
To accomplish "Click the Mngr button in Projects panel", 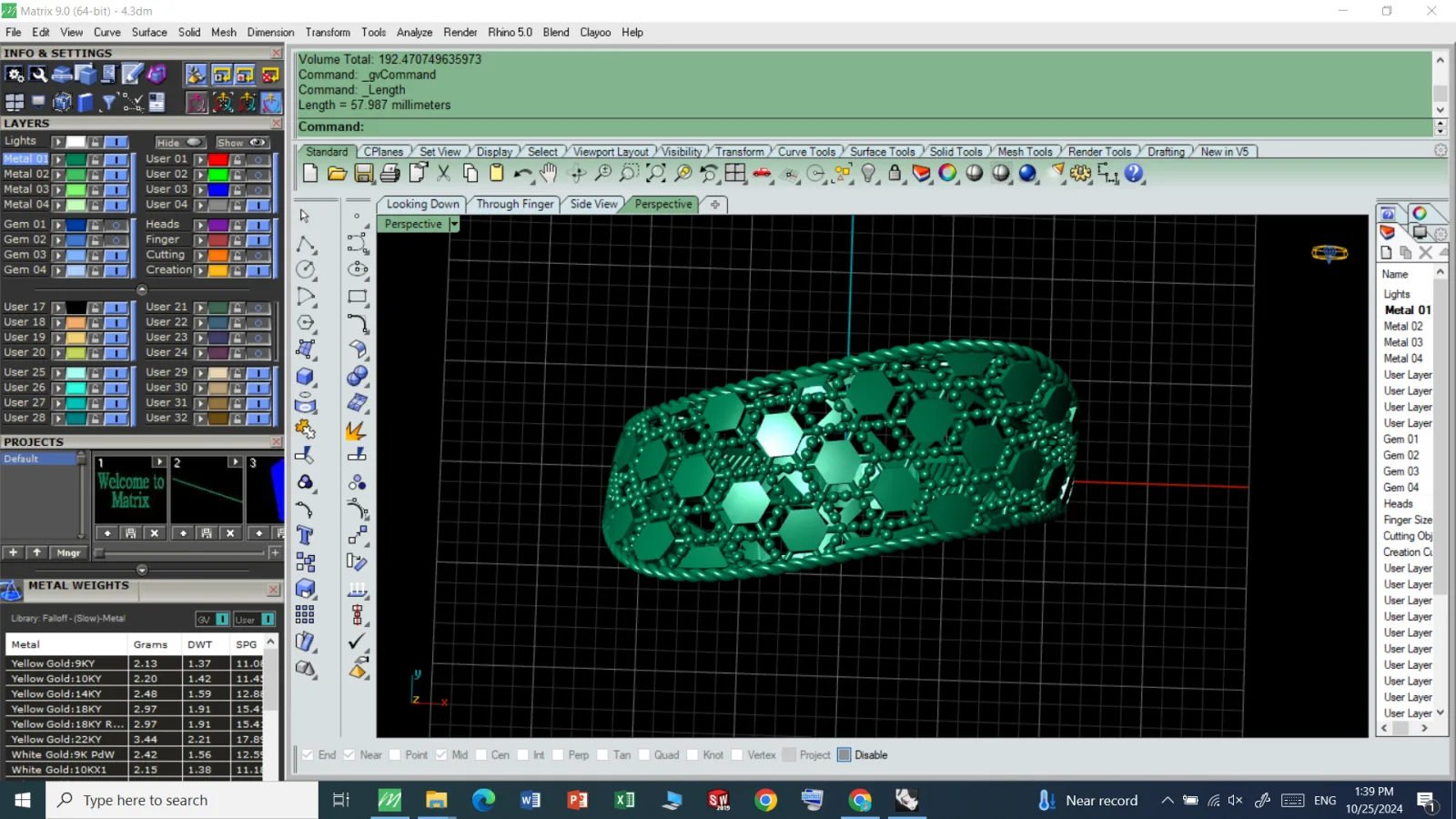I will (68, 552).
